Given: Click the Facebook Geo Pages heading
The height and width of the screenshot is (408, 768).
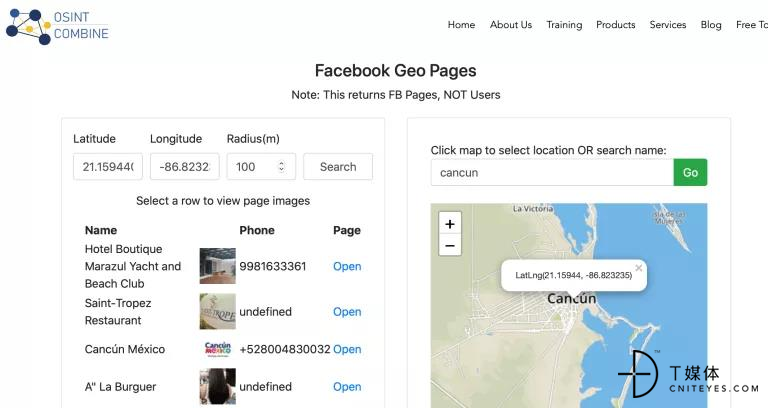Looking at the screenshot, I should click(x=396, y=71).
